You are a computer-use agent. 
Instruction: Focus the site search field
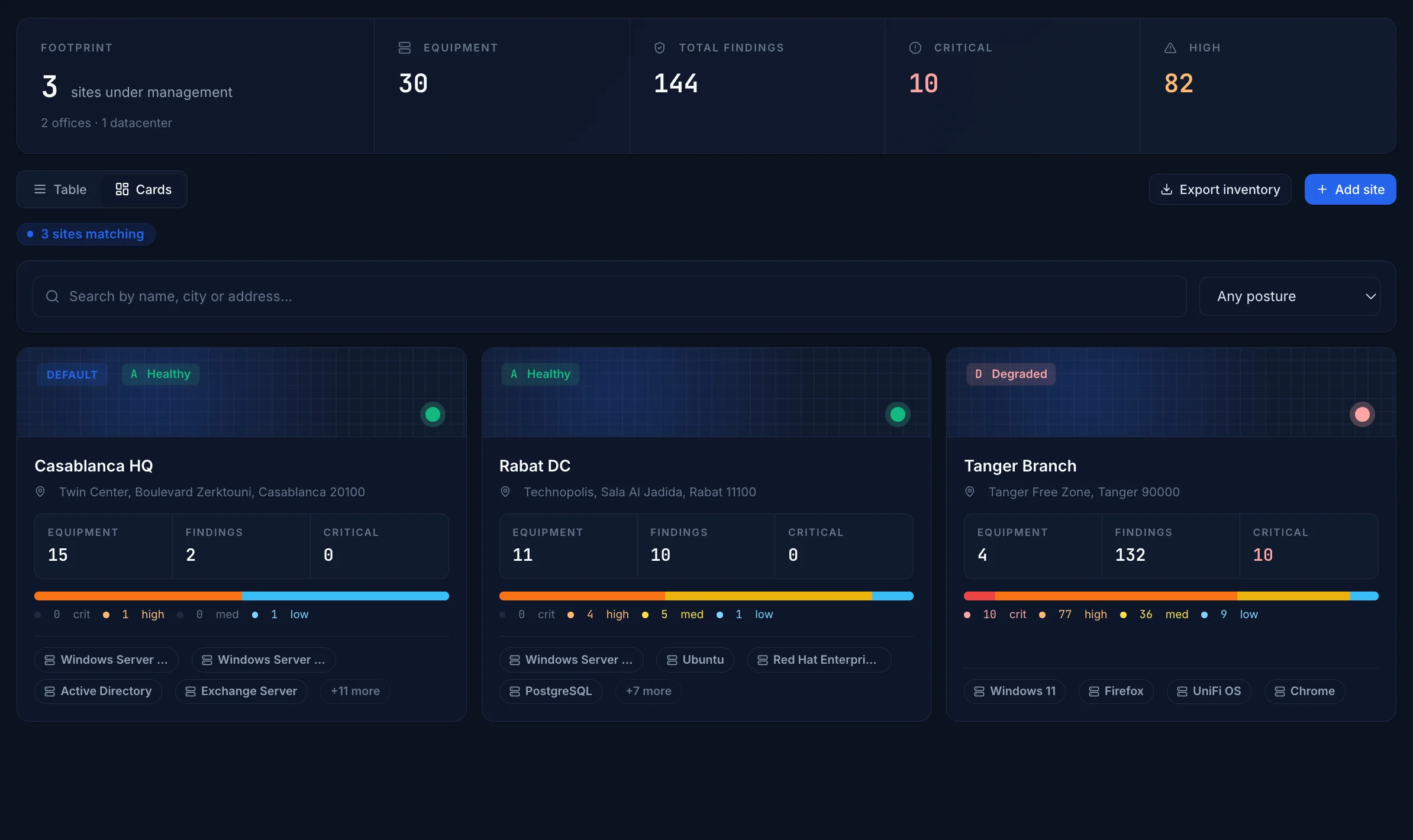tap(609, 296)
